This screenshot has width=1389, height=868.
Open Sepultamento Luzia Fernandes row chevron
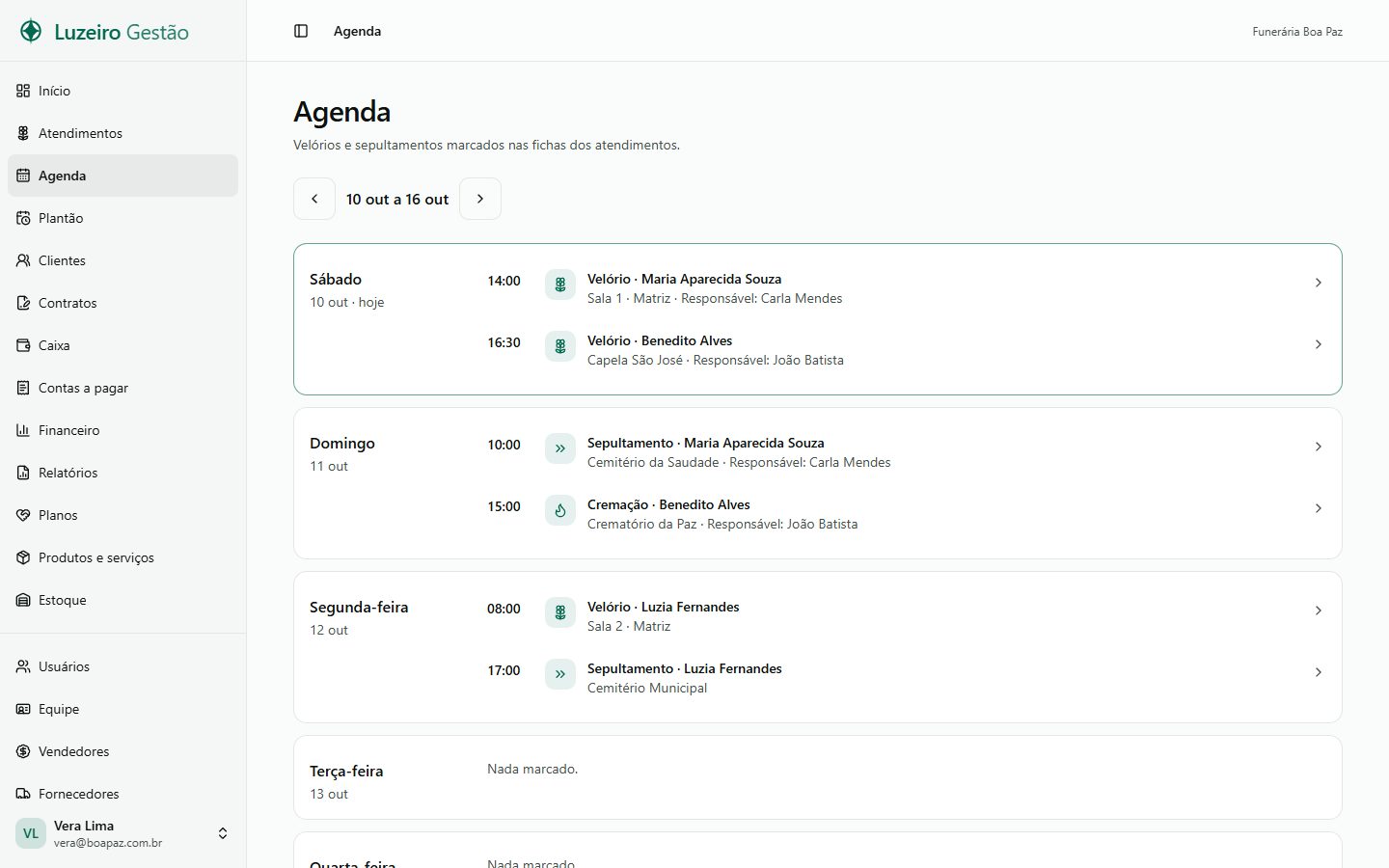[1319, 672]
